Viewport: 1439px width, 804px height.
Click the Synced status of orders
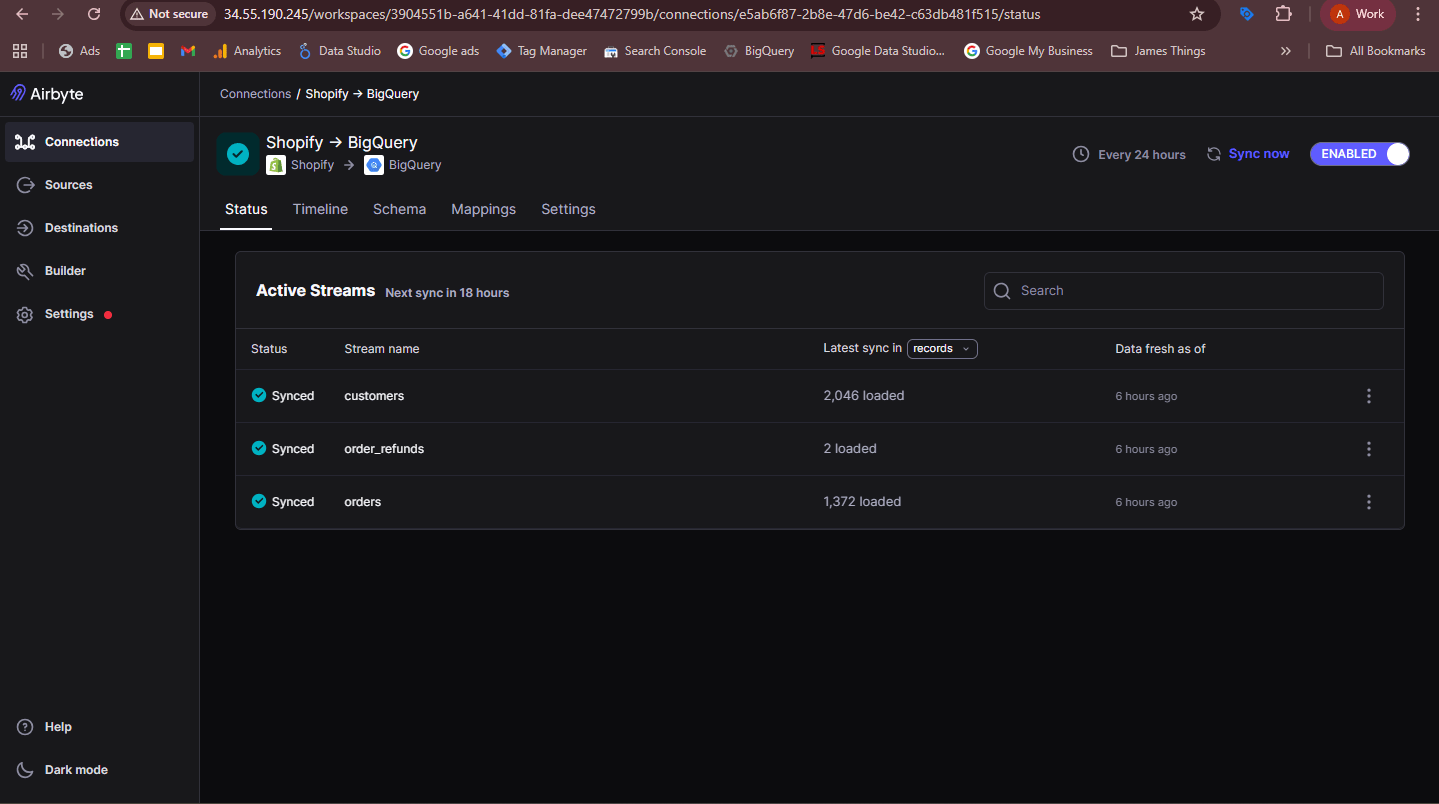283,502
